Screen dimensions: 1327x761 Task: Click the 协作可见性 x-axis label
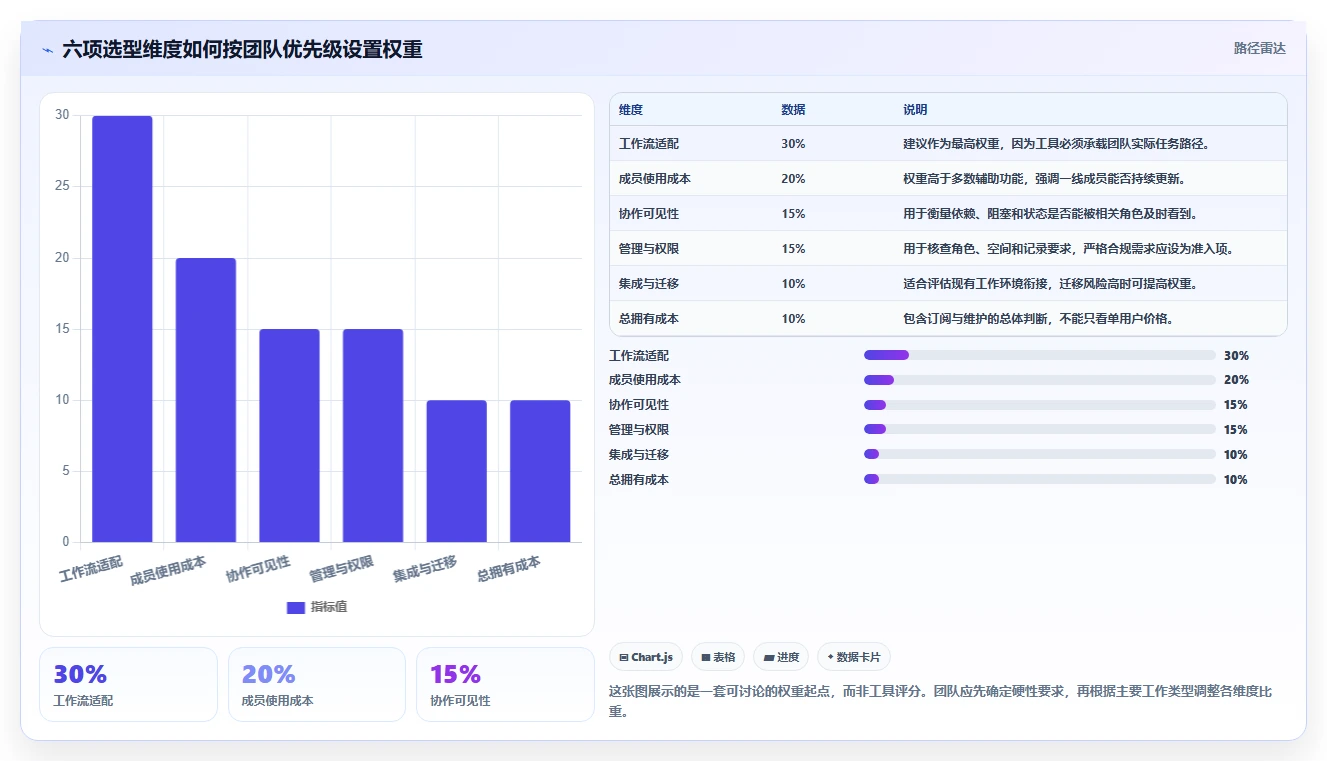(258, 570)
